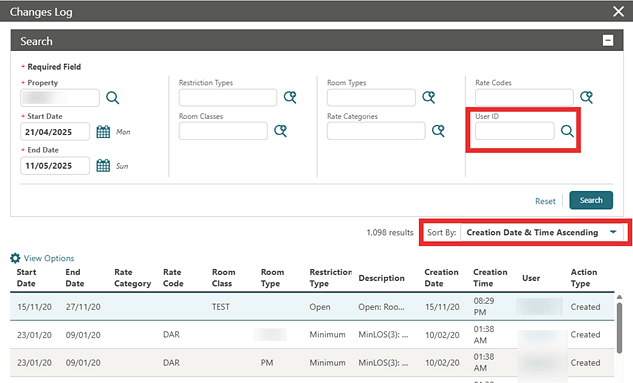
Task: Close the Changes Log dialog
Action: click(618, 11)
